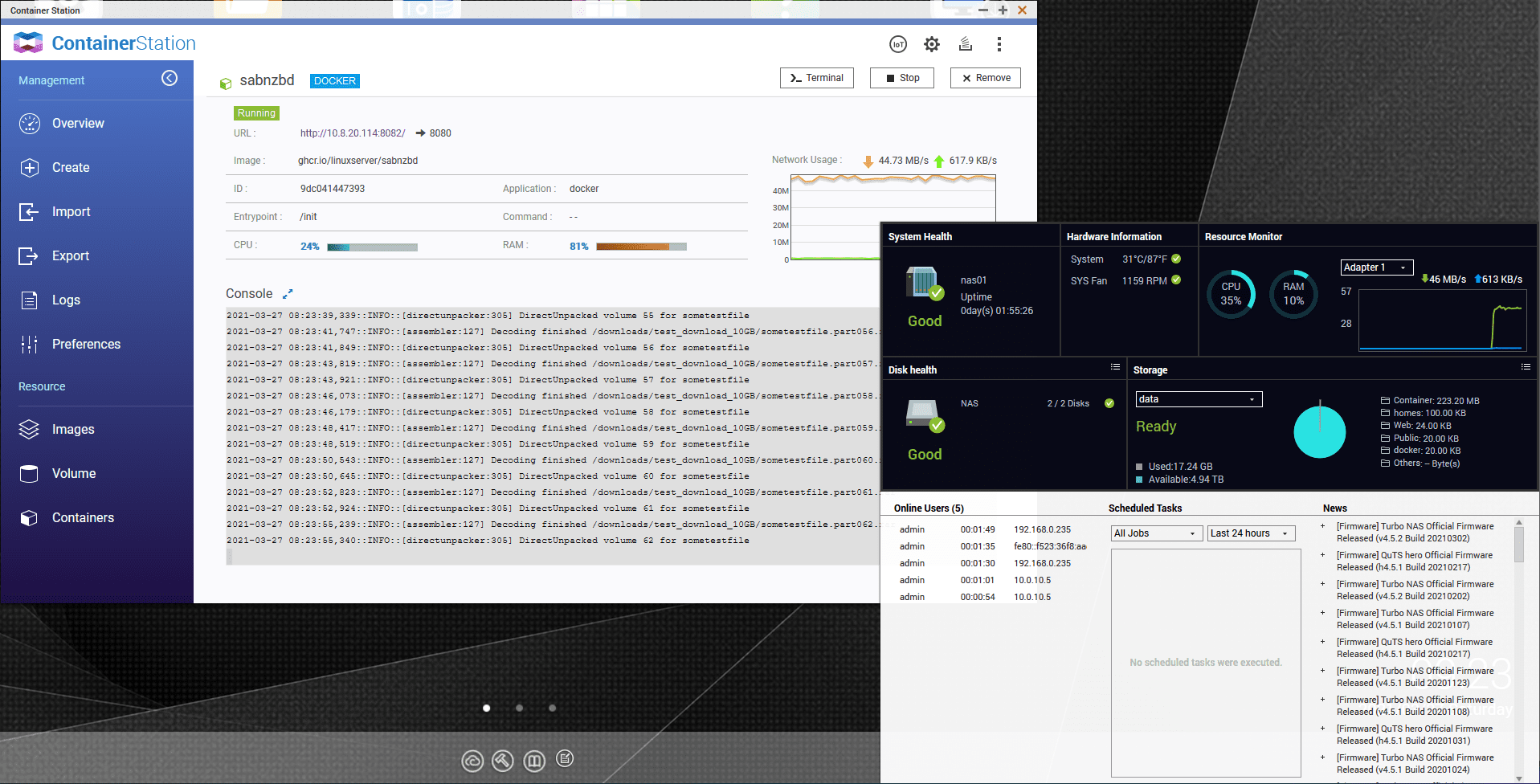The height and width of the screenshot is (784, 1540).
Task: Click container ID 9dc041447393
Action: pyautogui.click(x=333, y=189)
